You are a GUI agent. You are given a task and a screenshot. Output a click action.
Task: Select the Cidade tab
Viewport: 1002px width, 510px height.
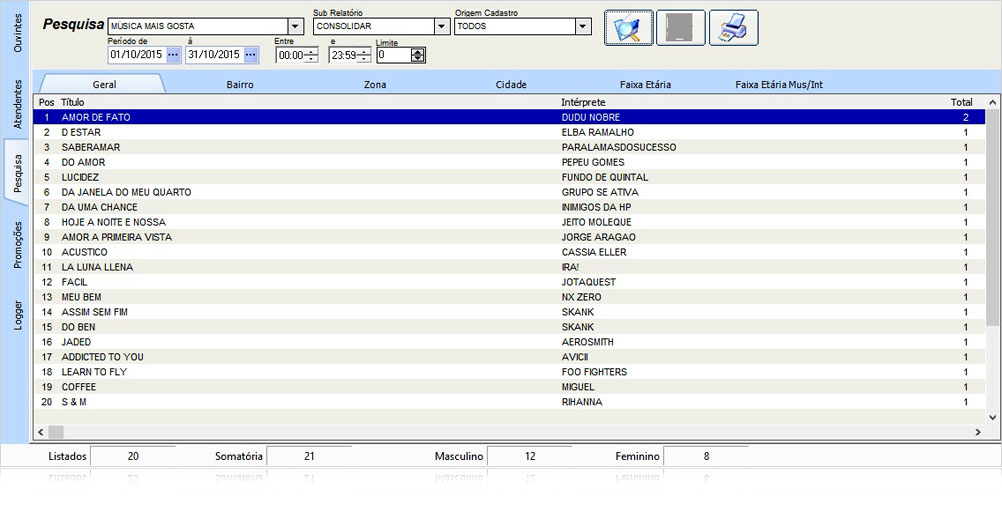pyautogui.click(x=511, y=85)
